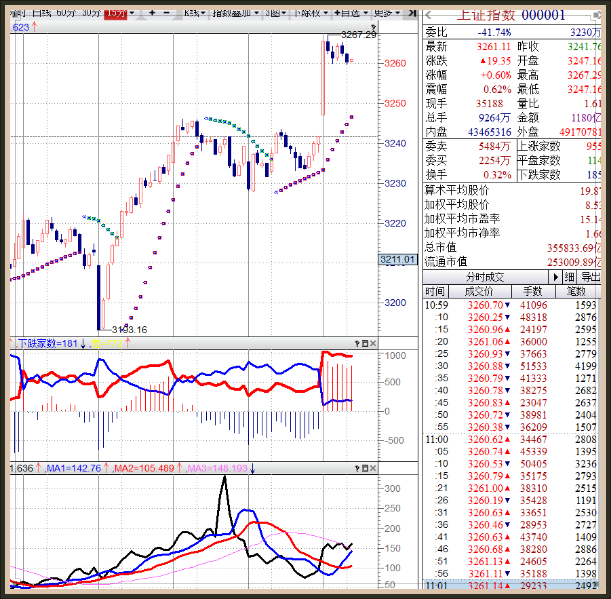This screenshot has height=599, width=611.
Task: Click the 3193.16 low price label
Action: tap(129, 330)
